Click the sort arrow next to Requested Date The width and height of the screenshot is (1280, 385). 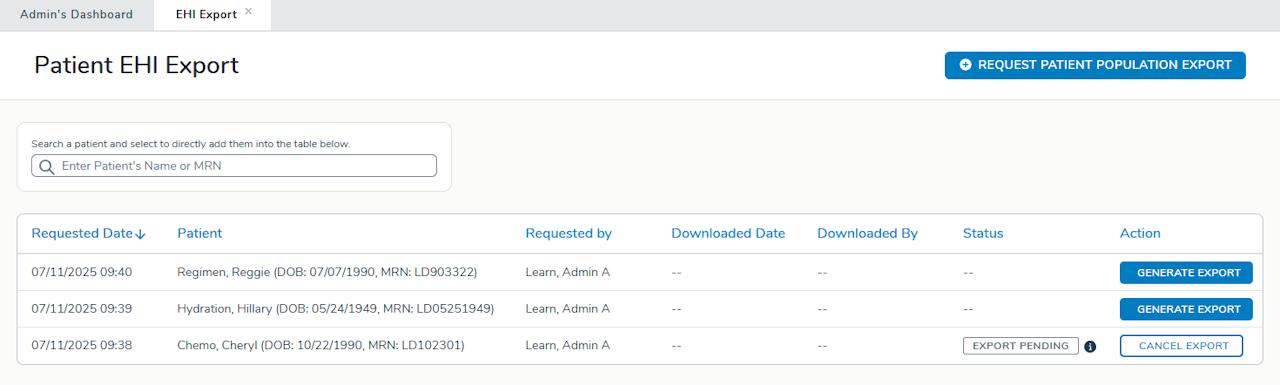pos(141,234)
